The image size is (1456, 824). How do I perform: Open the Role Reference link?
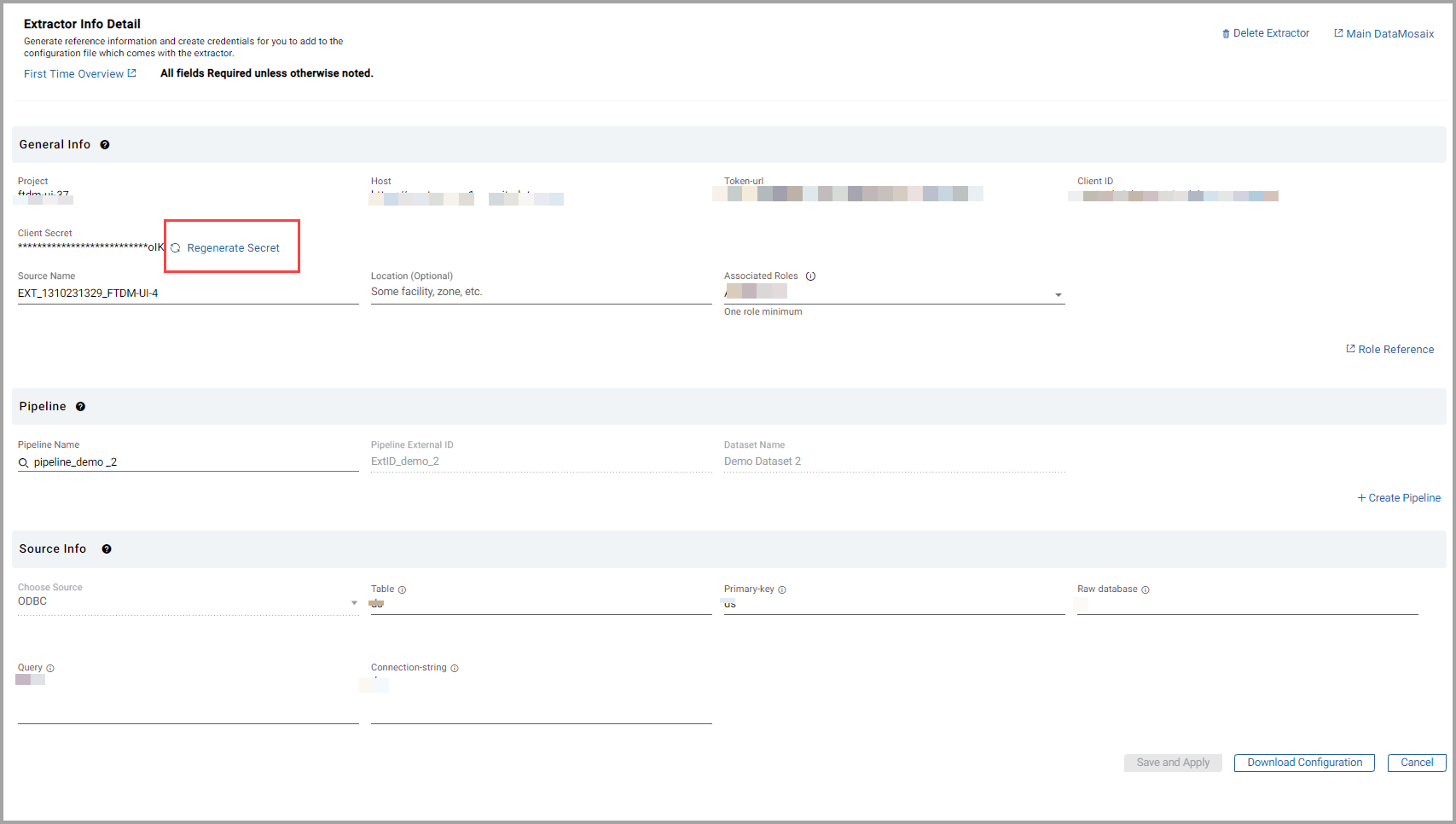[1389, 350]
